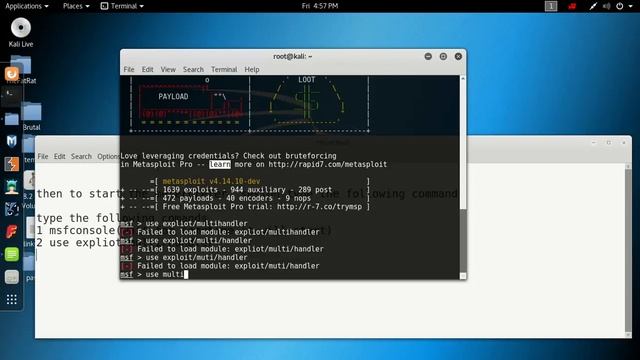This screenshot has height=360, width=640.
Task: Open the clock showing Fri 4:57 PM
Action: [320, 6]
